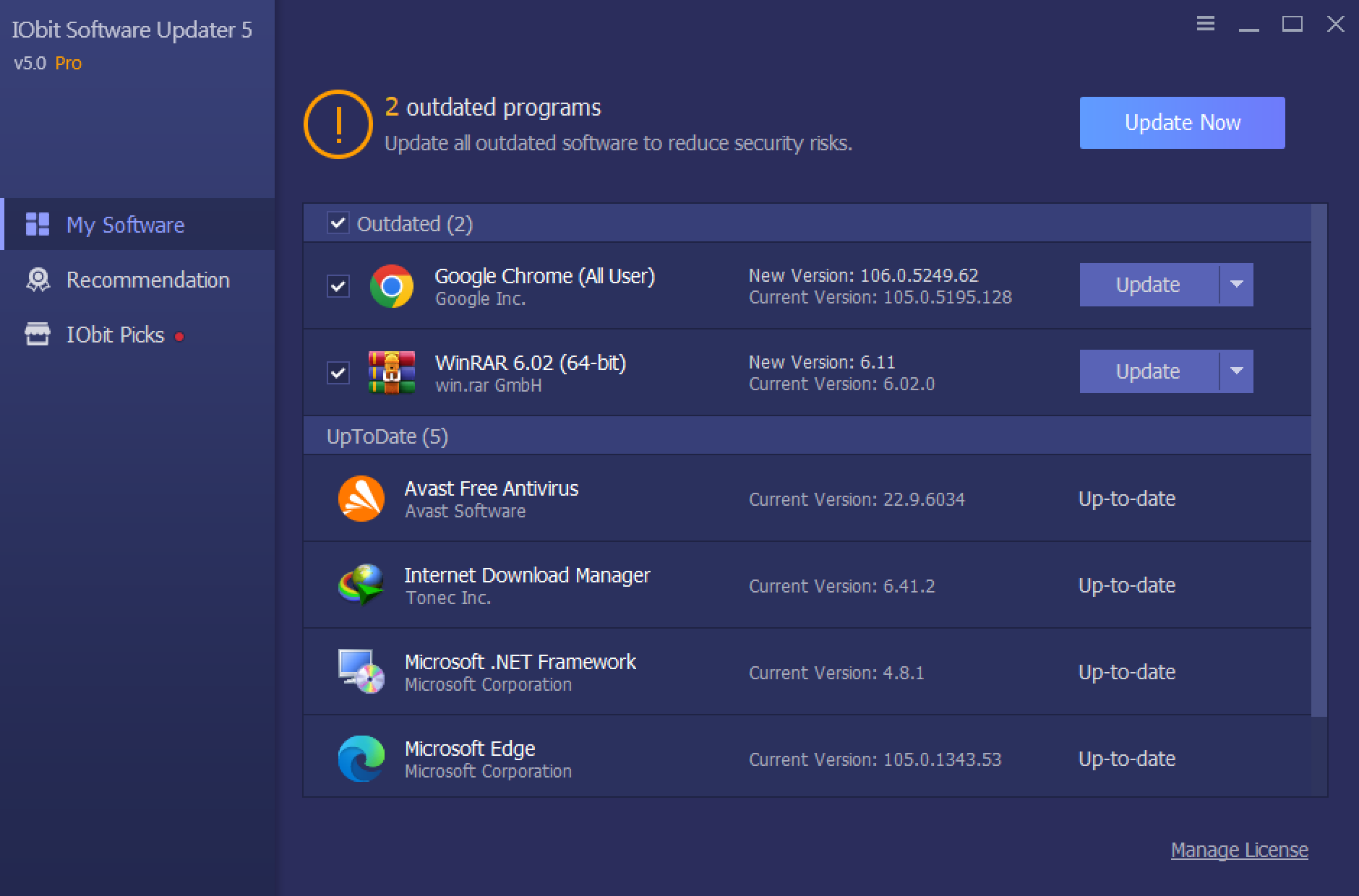1359x896 pixels.
Task: Click the win.rar GmbH publisher text
Action: click(488, 385)
